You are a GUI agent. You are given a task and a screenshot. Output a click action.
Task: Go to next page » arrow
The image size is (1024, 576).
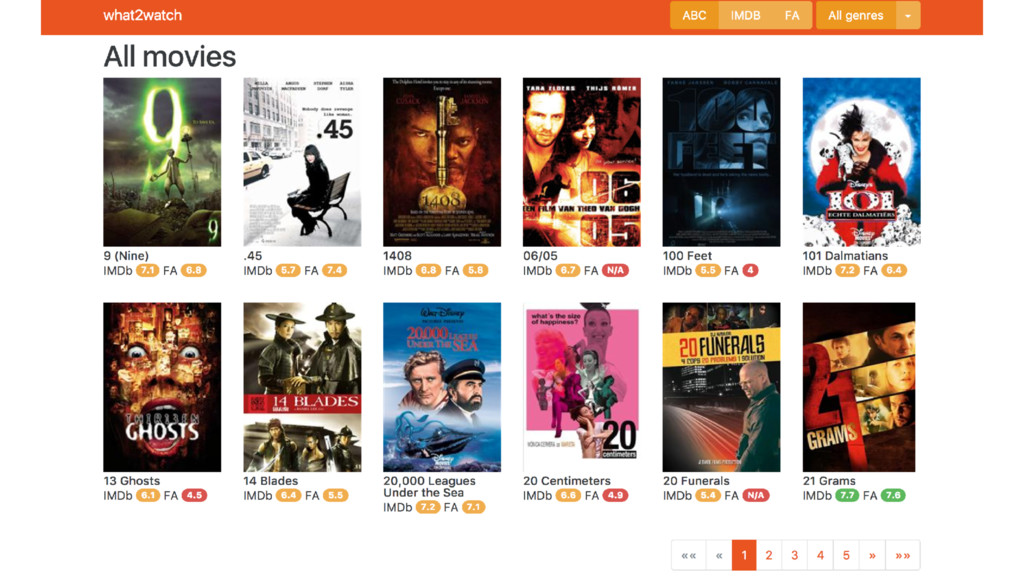872,555
